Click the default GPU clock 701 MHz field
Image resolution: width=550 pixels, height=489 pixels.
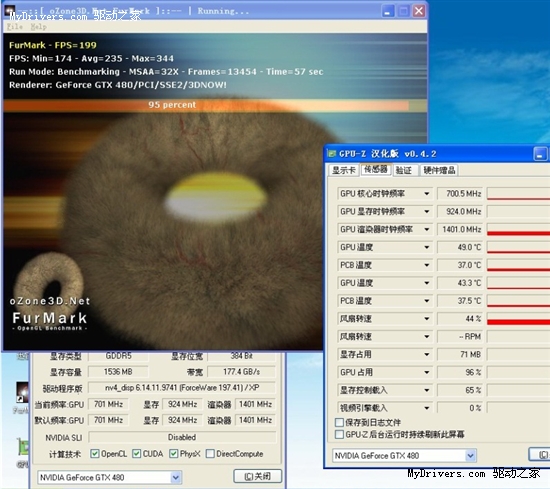tap(108, 420)
